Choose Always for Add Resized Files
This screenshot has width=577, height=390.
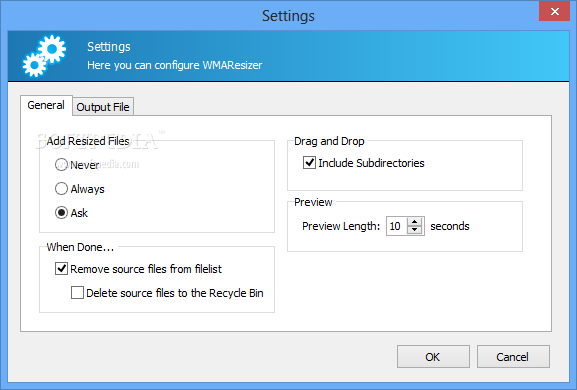[x=61, y=189]
